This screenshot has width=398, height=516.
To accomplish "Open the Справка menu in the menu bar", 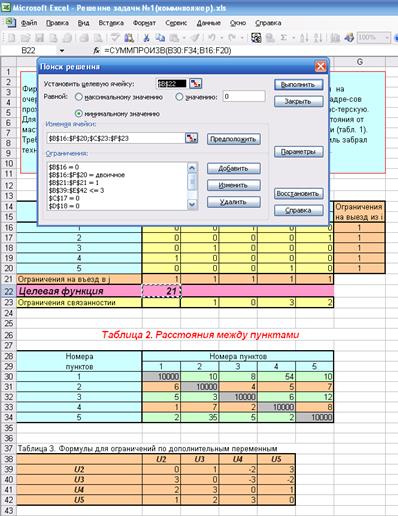I will point(268,23).
